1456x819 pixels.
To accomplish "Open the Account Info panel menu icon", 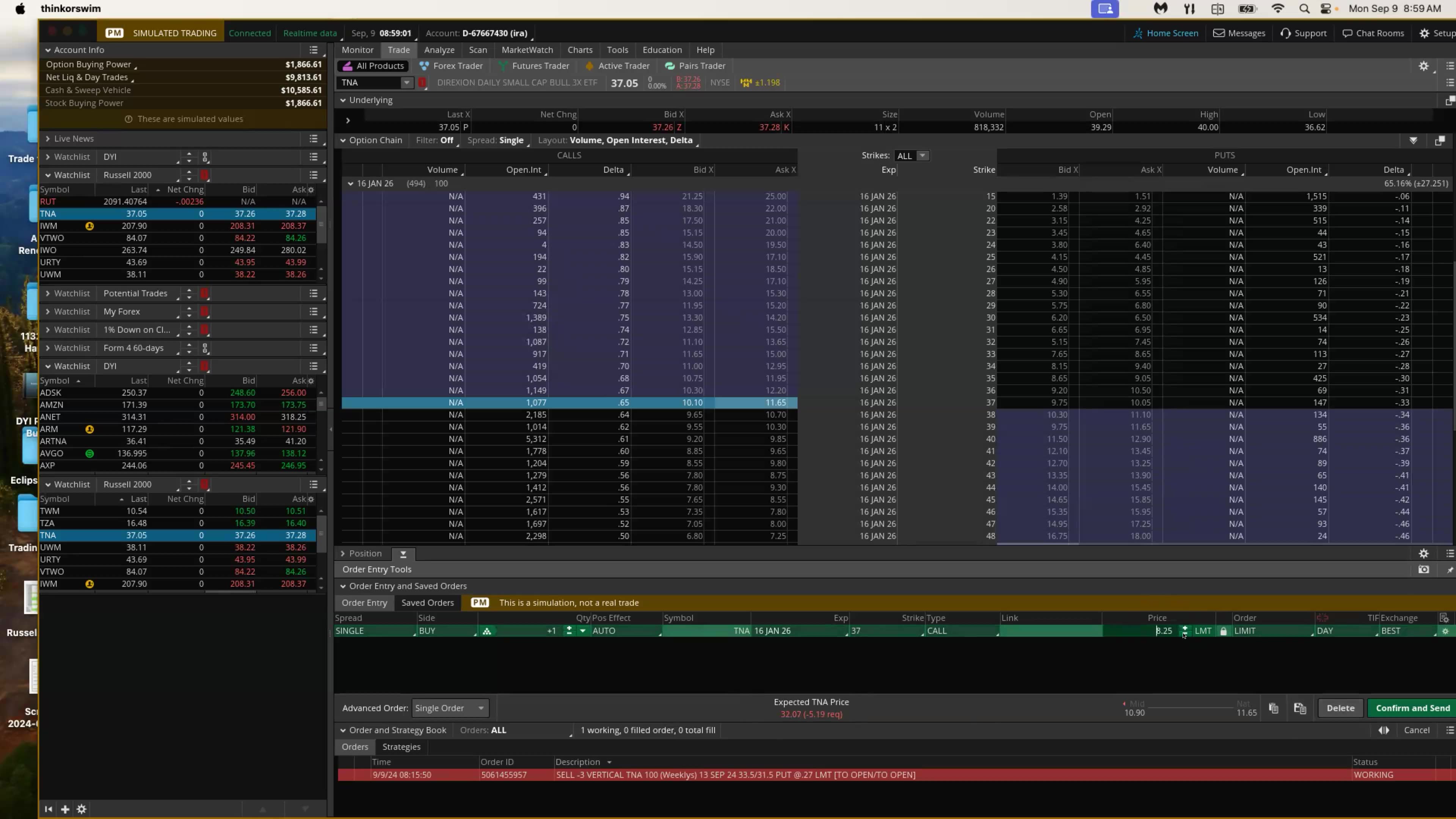I will coord(314,50).
